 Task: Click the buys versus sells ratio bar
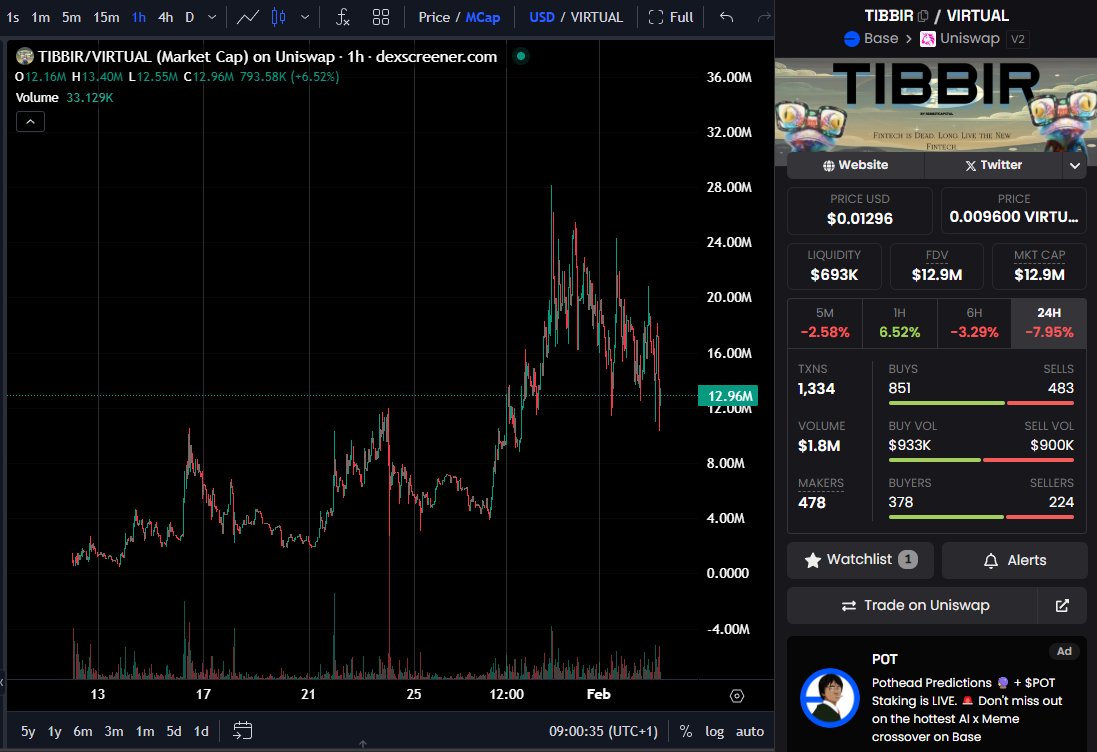981,403
